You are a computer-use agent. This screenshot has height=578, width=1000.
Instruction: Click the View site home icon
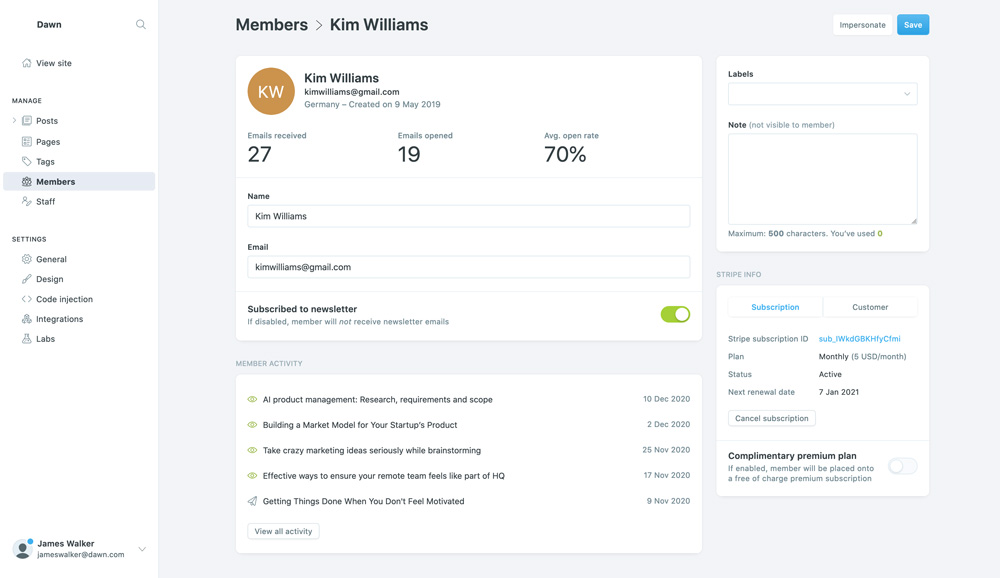(27, 63)
